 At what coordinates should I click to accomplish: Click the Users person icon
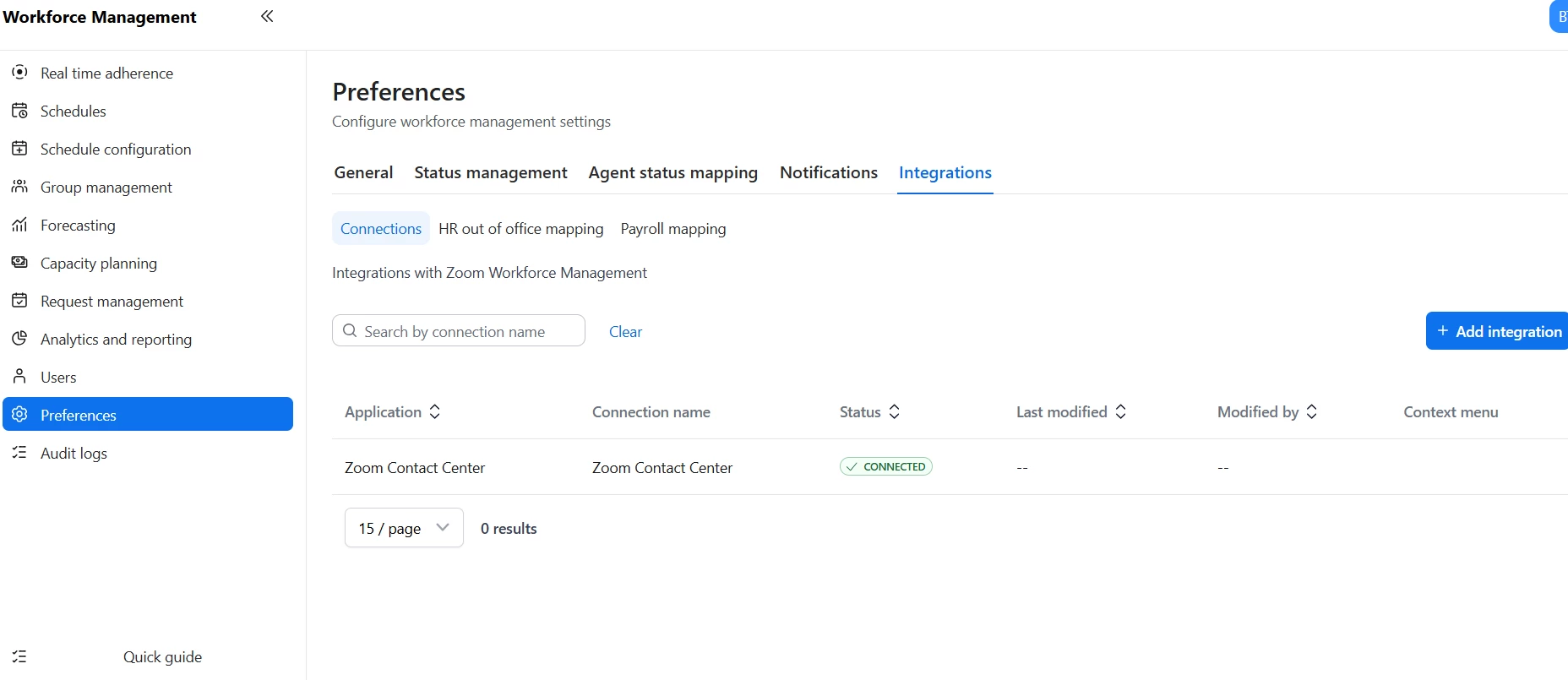19,377
